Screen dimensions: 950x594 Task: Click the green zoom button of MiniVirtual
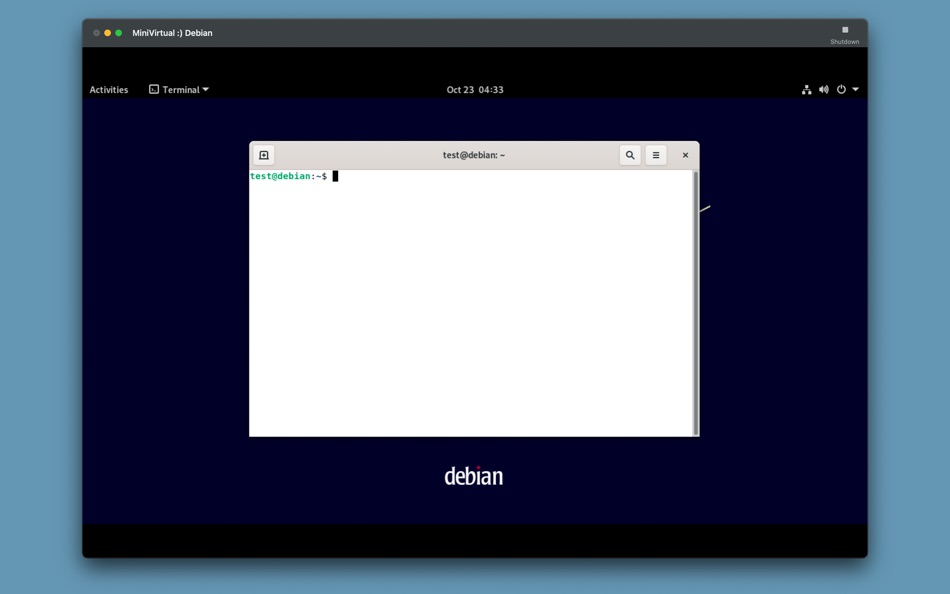(119, 33)
